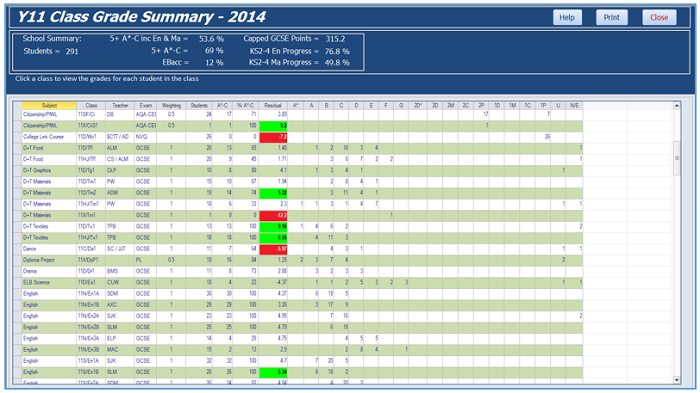Click green residual 5.34 cell
700x393 pixels.
pos(273,372)
